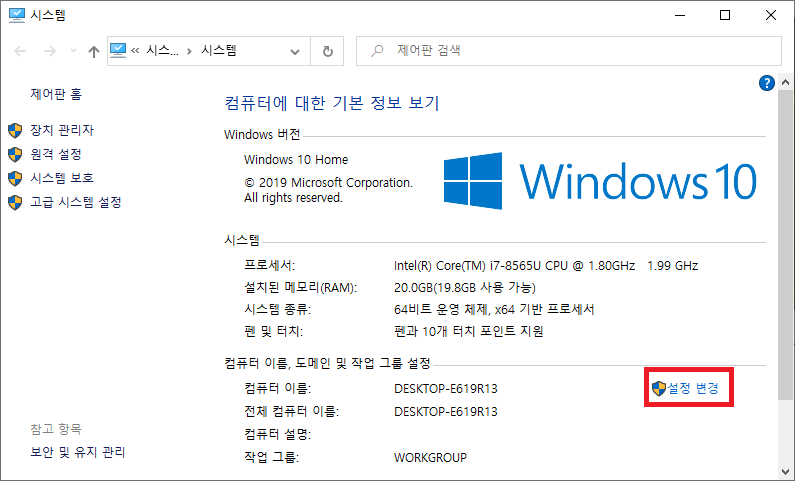Click the shield icon beside 장치 관리자
The width and height of the screenshot is (795, 481).
pyautogui.click(x=15, y=130)
